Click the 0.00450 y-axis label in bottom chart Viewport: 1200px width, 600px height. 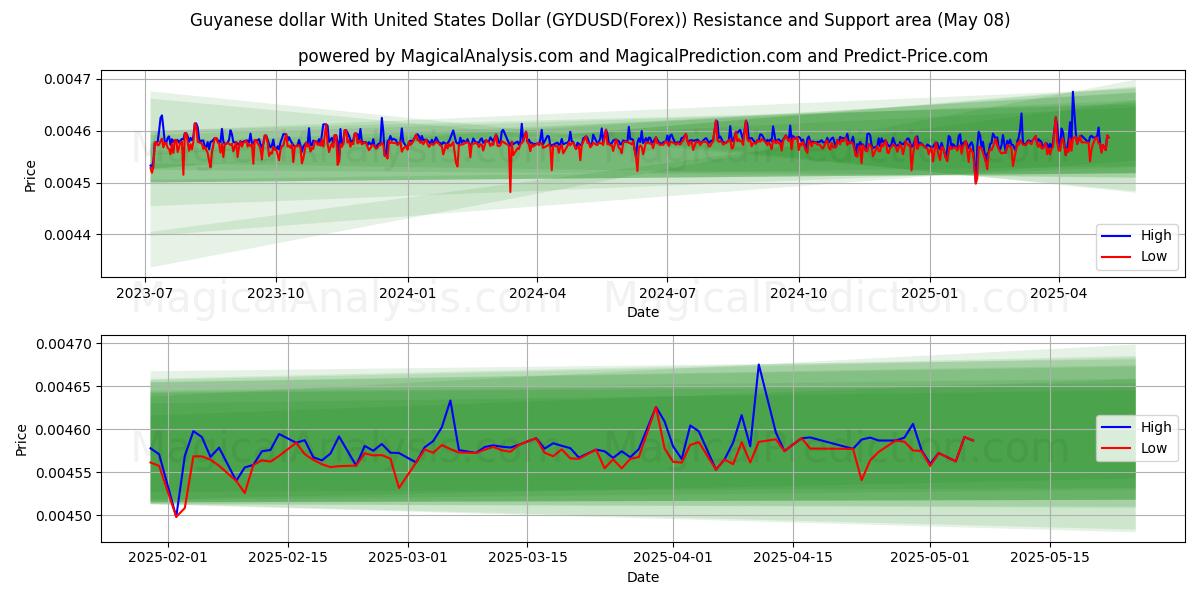click(x=64, y=516)
